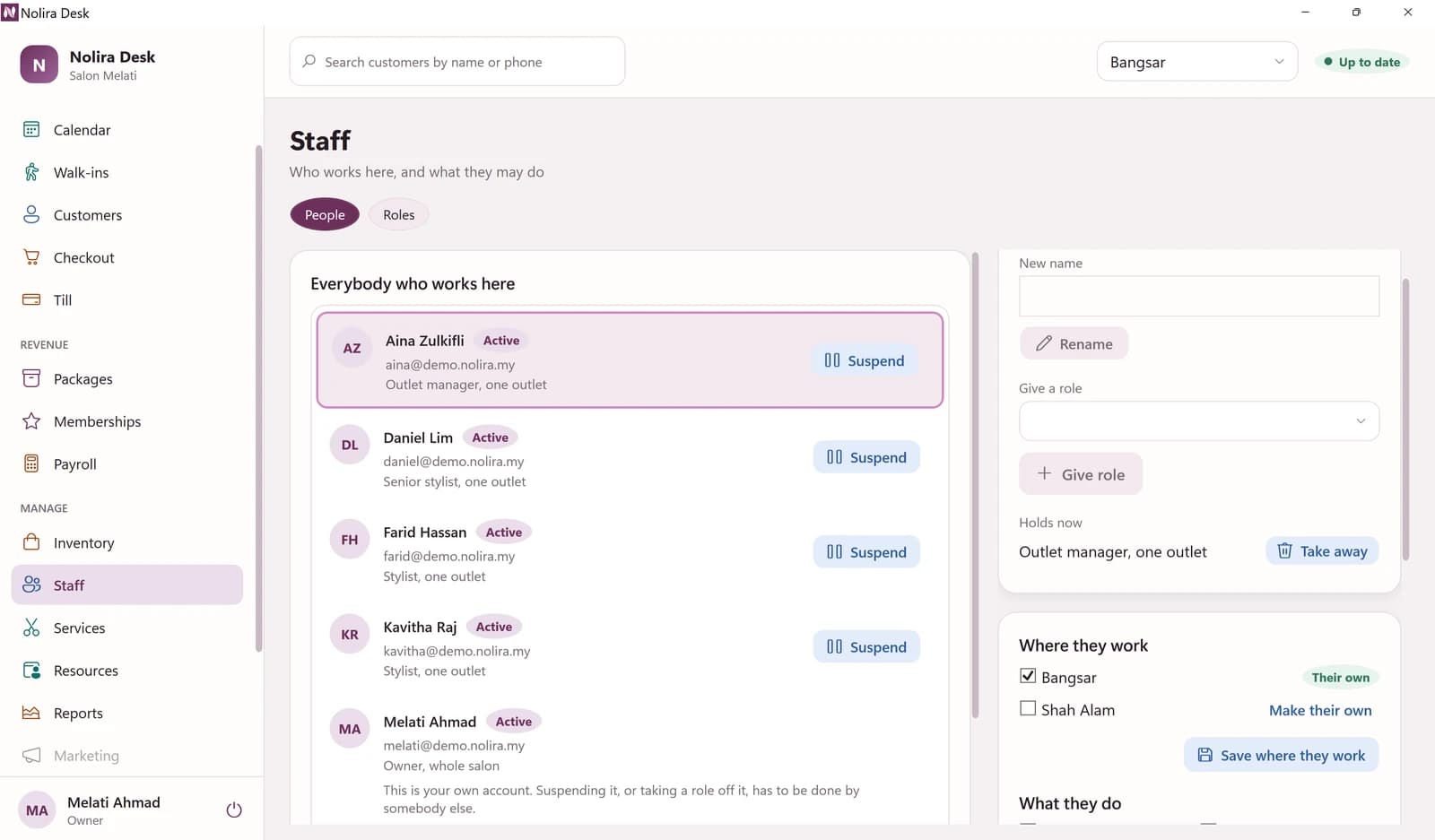Viewport: 1435px width, 840px height.
Task: Click the Nolira Desk logo tile
Action: [39, 65]
